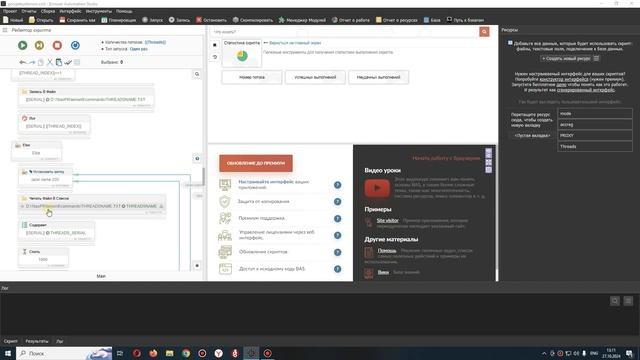
Task: Toggle the checkbox at top of Resources panel
Action: pos(510,43)
